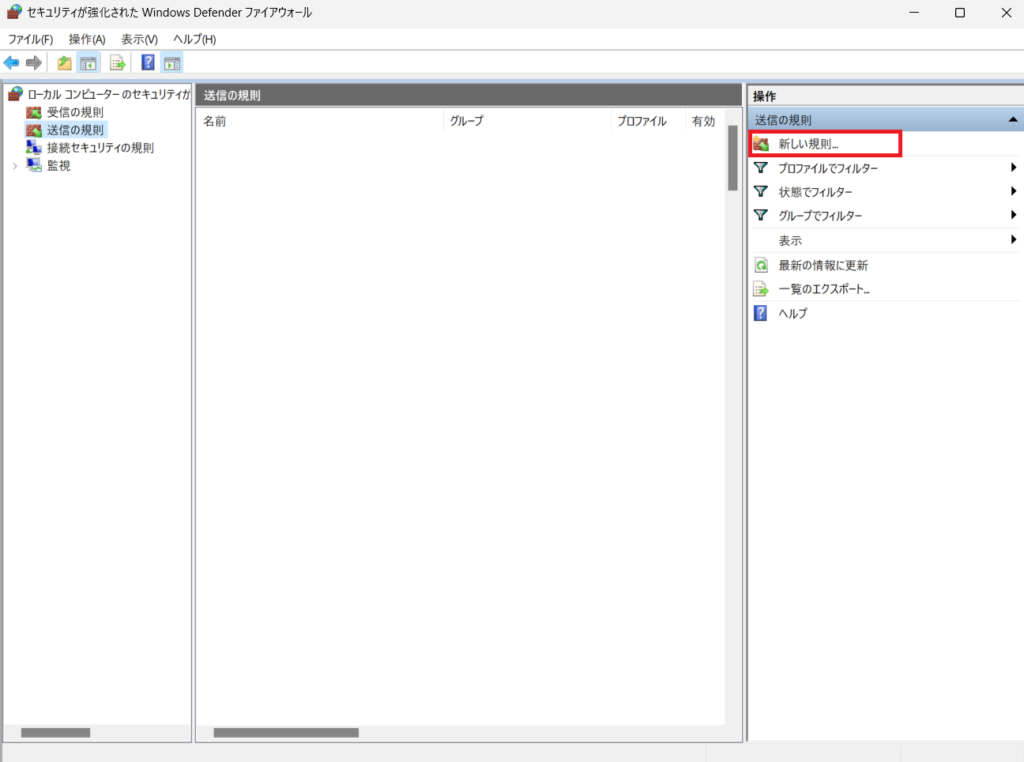
Task: Open the ファイル(F) menu
Action: pyautogui.click(x=30, y=39)
